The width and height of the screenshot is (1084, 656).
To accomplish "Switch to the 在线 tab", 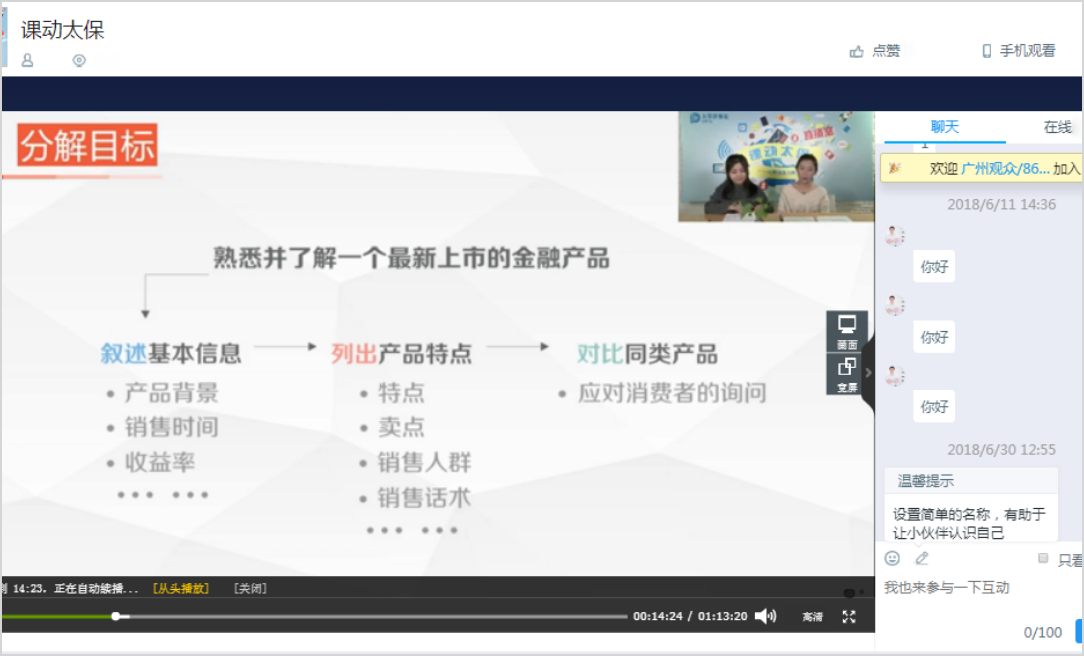I will pyautogui.click(x=1057, y=127).
